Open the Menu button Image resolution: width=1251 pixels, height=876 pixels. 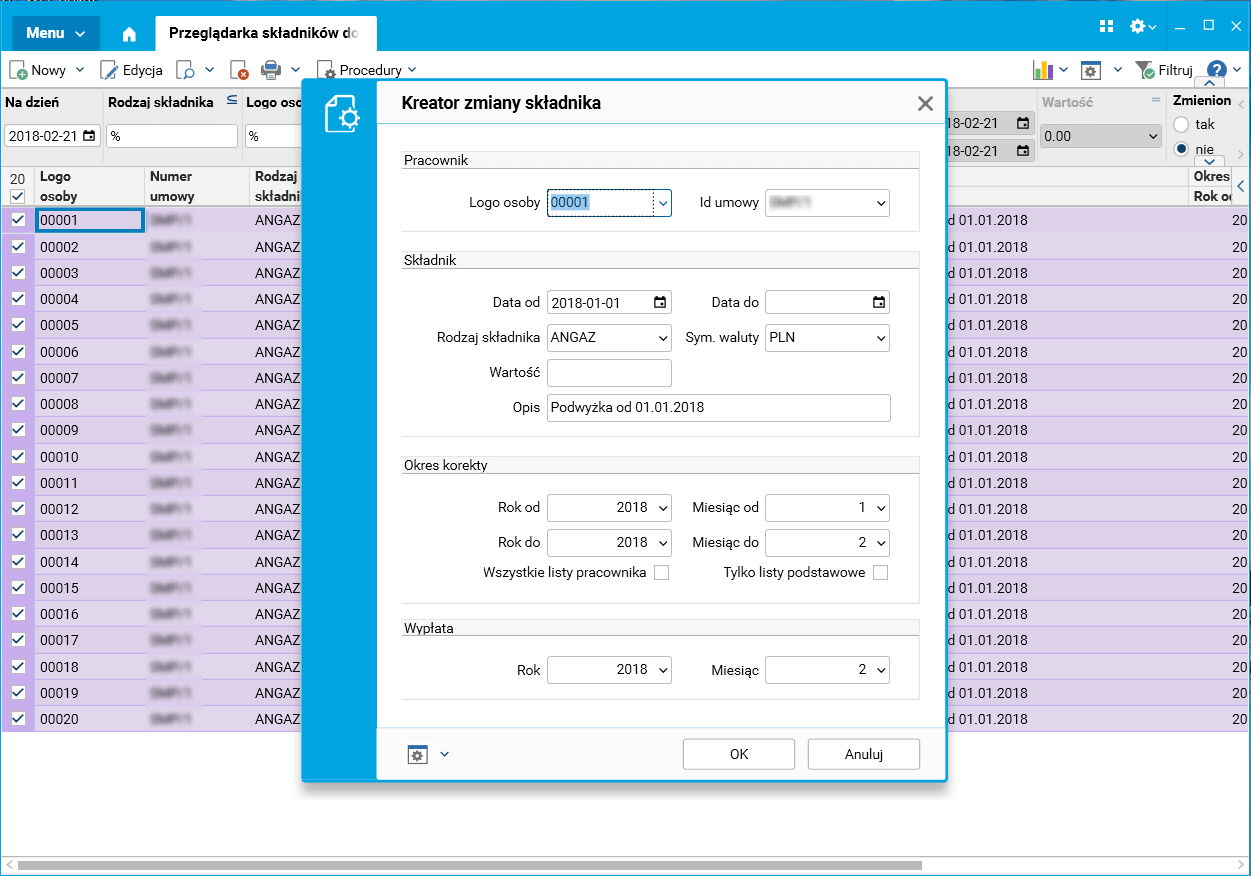56,33
